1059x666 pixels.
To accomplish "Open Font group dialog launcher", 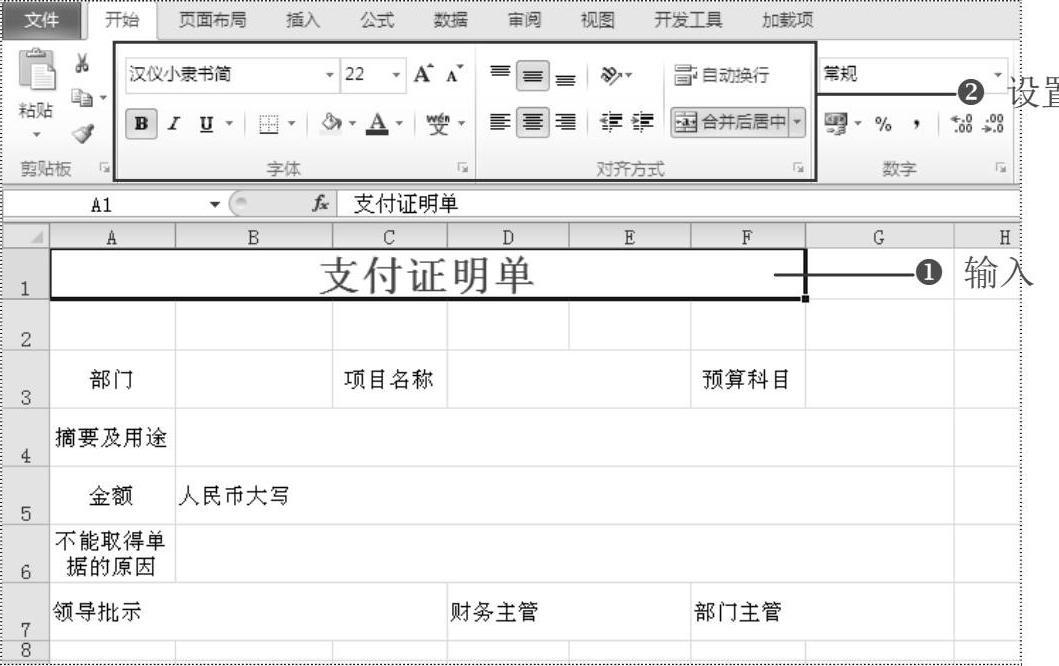I will click(x=463, y=168).
